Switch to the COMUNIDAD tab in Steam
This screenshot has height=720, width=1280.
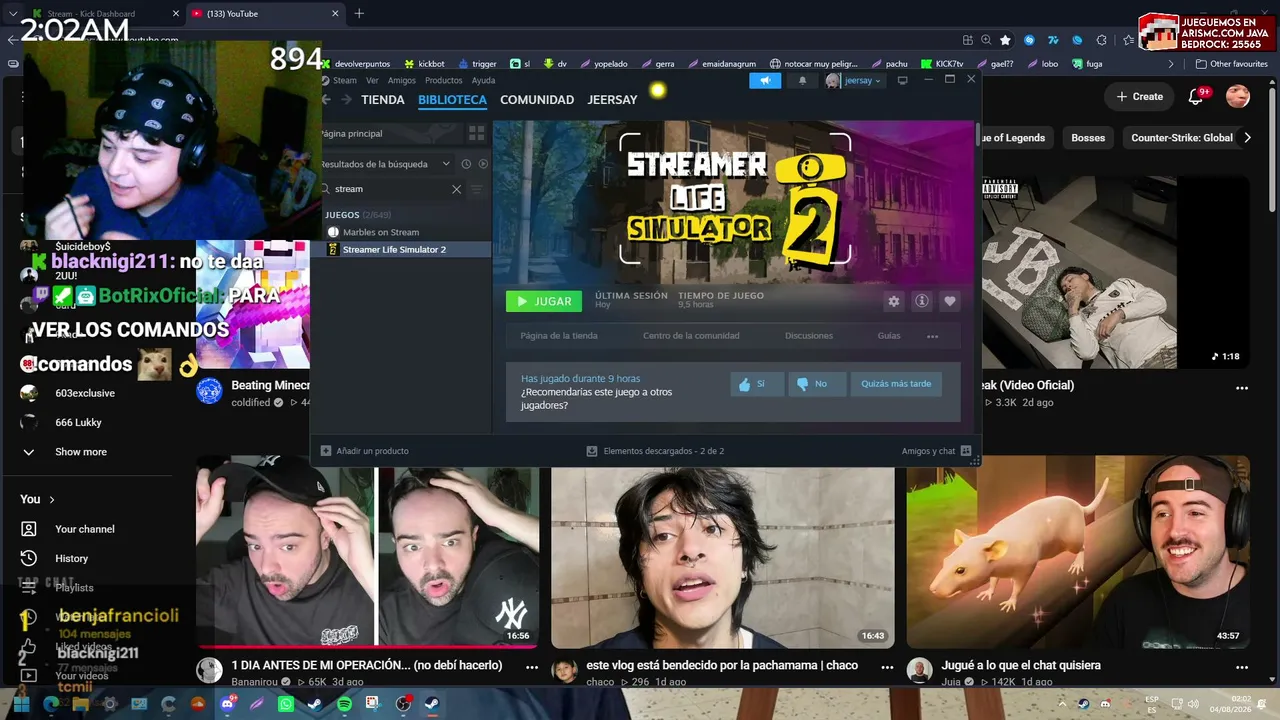click(x=537, y=100)
